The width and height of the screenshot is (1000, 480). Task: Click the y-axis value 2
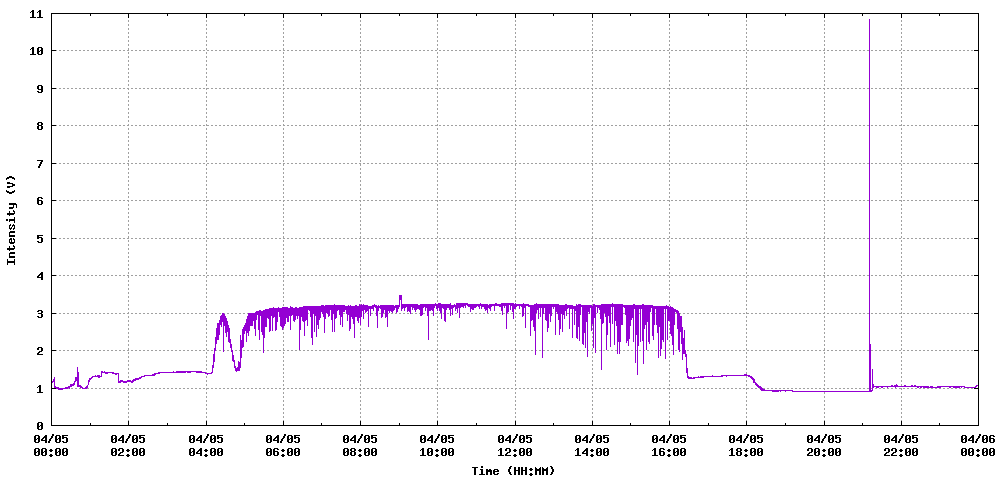40,351
